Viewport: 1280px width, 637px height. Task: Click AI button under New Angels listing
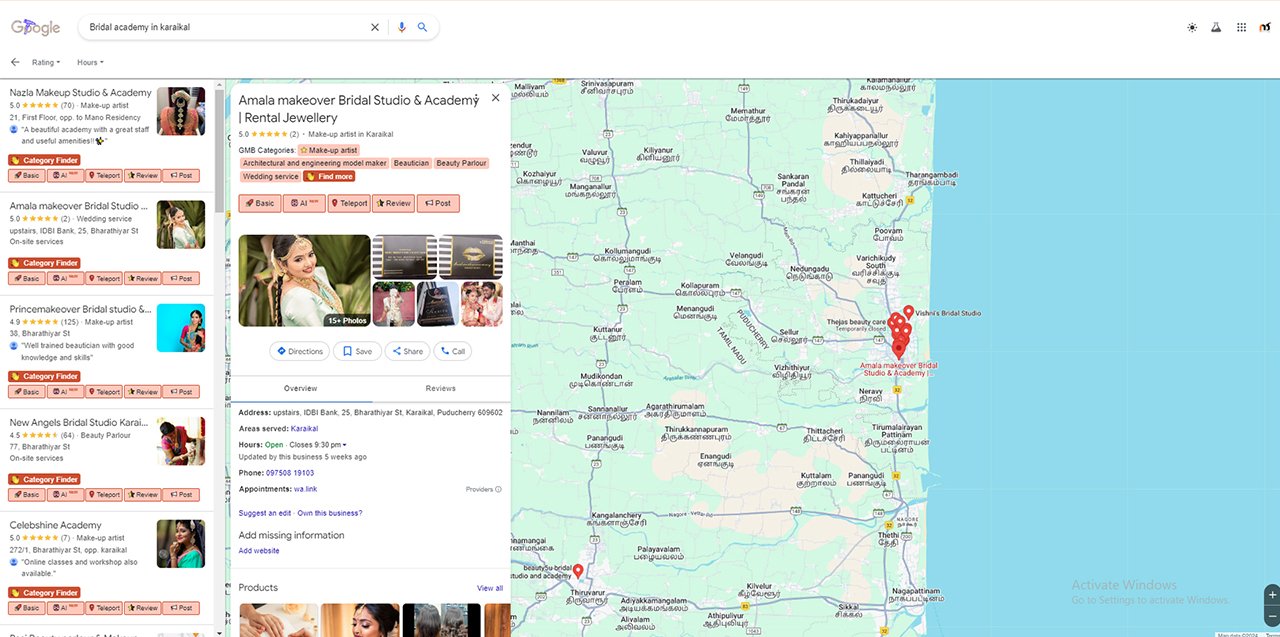(65, 494)
